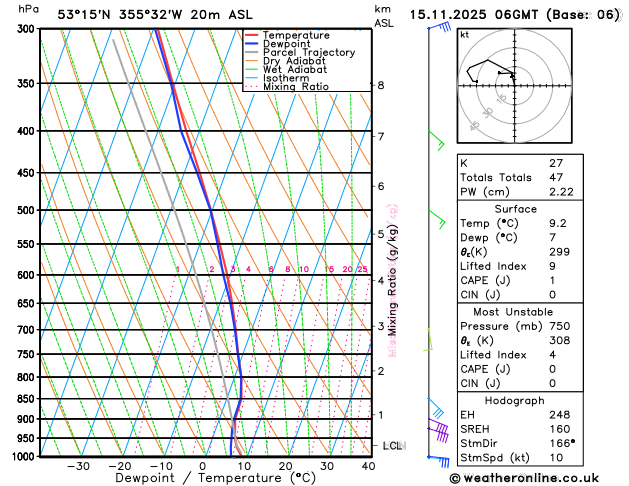
Task: Click the -30 temperature axis label
Action: (78, 466)
